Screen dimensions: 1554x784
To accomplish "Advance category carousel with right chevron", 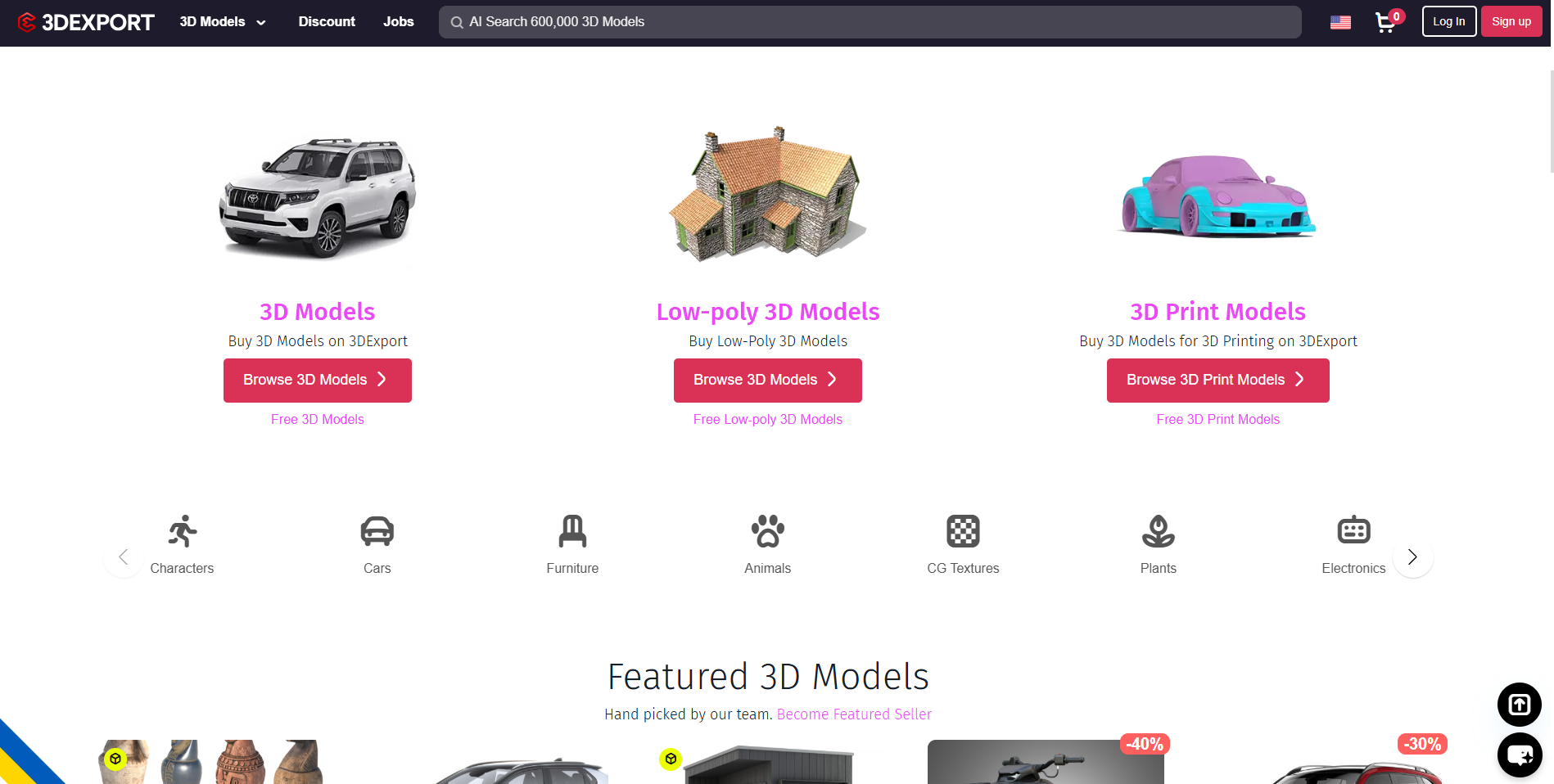I will click(x=1412, y=557).
